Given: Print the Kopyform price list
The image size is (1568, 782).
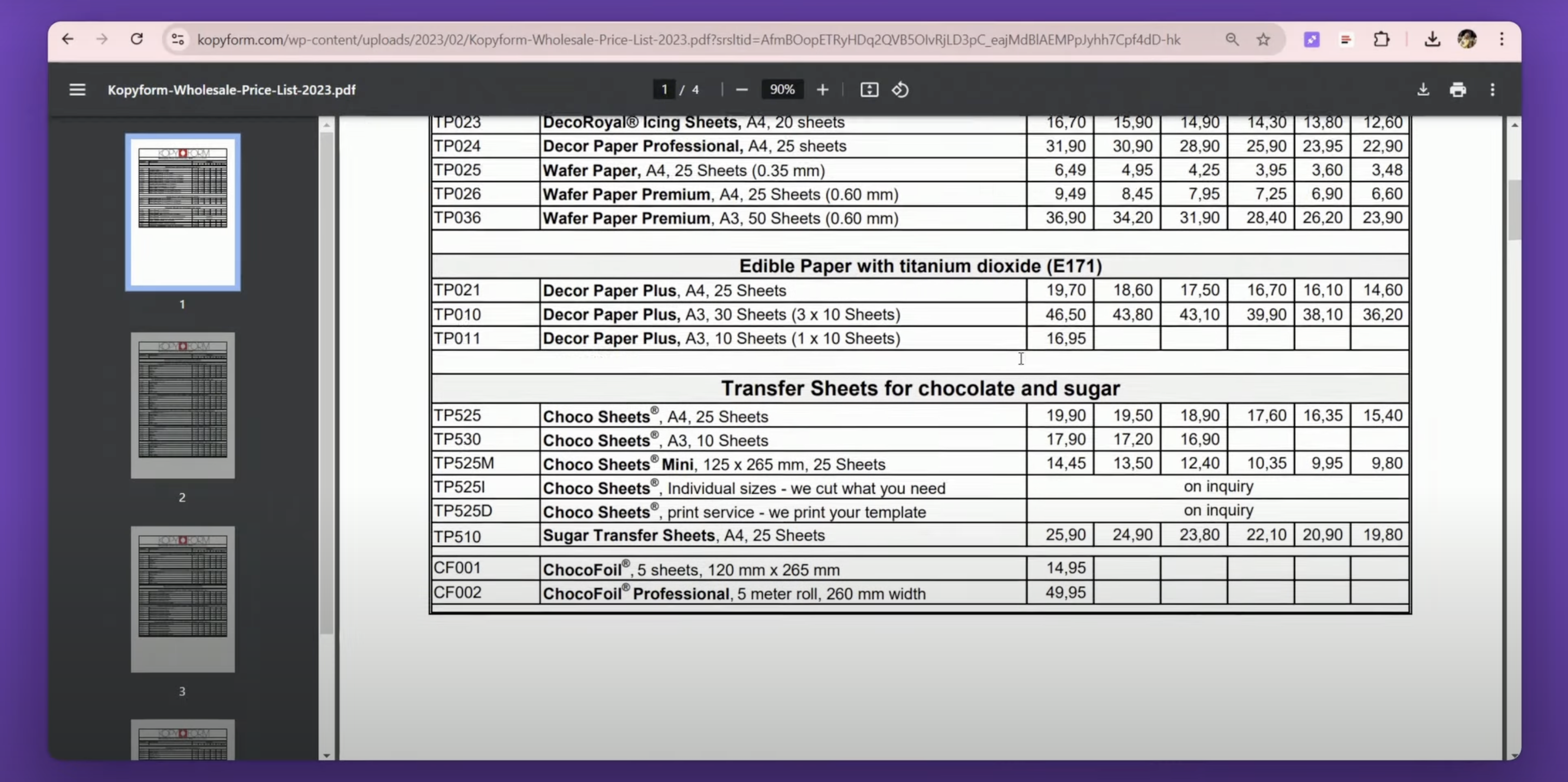Looking at the screenshot, I should 1458,90.
